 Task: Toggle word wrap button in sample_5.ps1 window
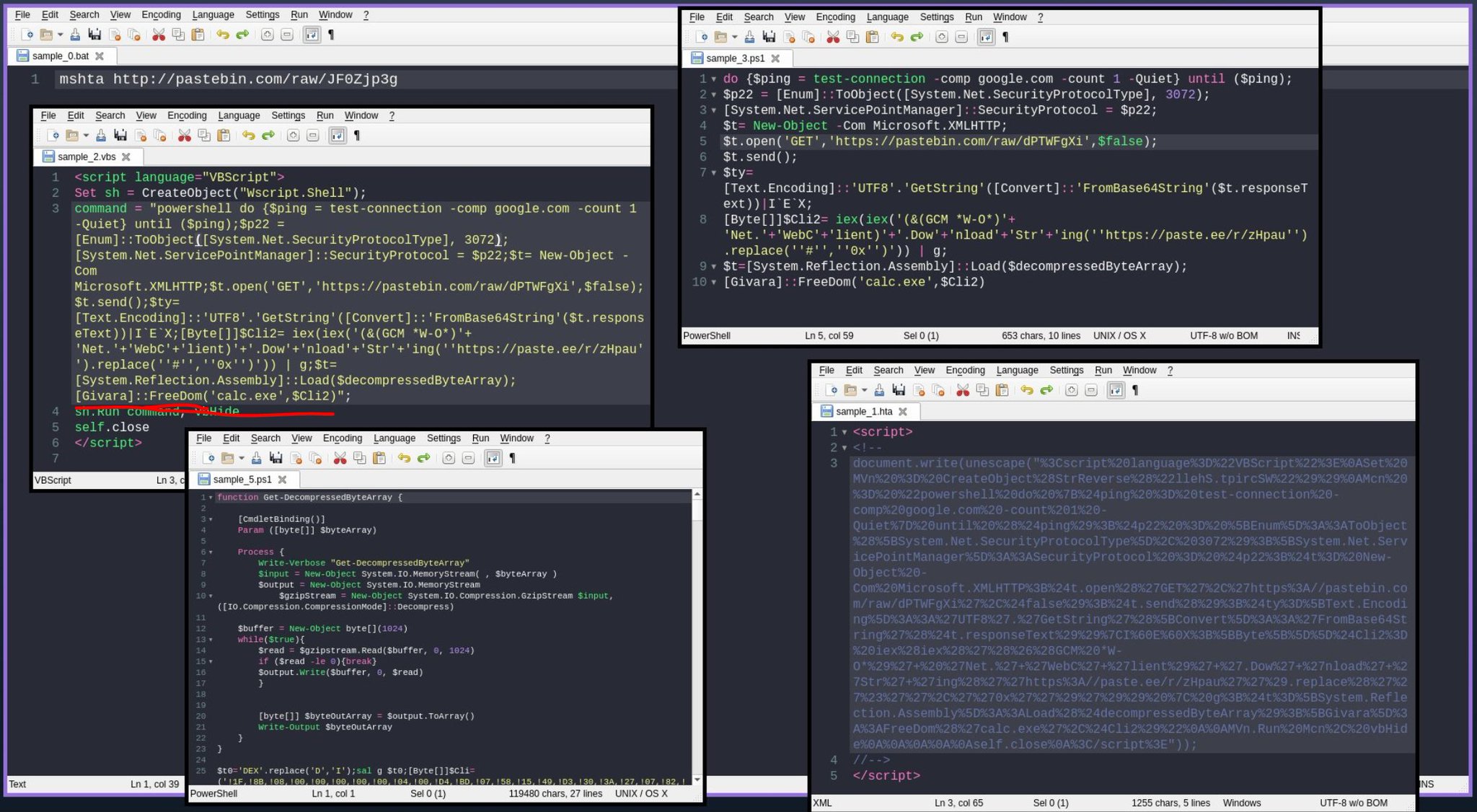coord(493,458)
